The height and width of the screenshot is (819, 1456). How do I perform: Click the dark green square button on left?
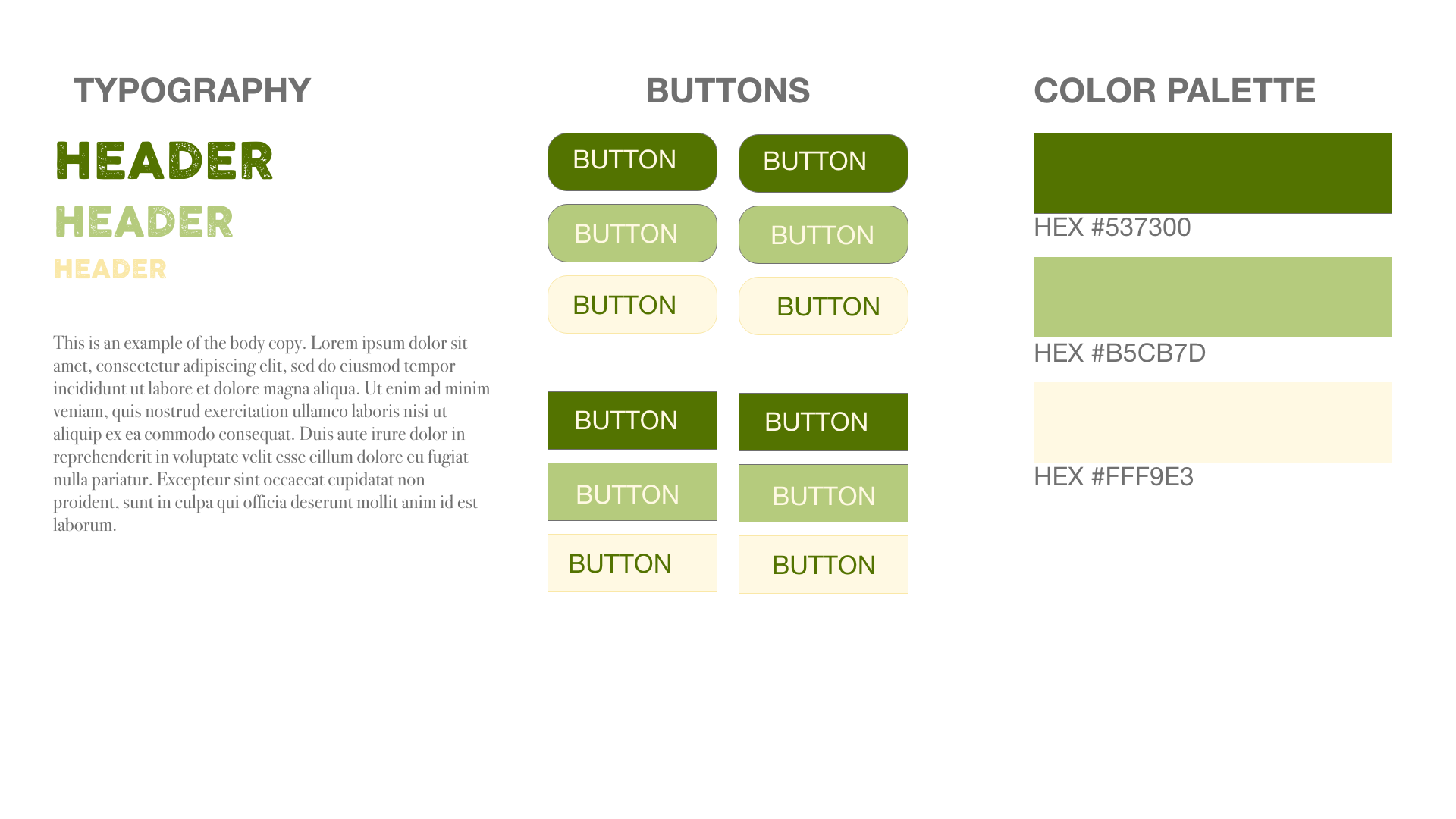tap(632, 420)
